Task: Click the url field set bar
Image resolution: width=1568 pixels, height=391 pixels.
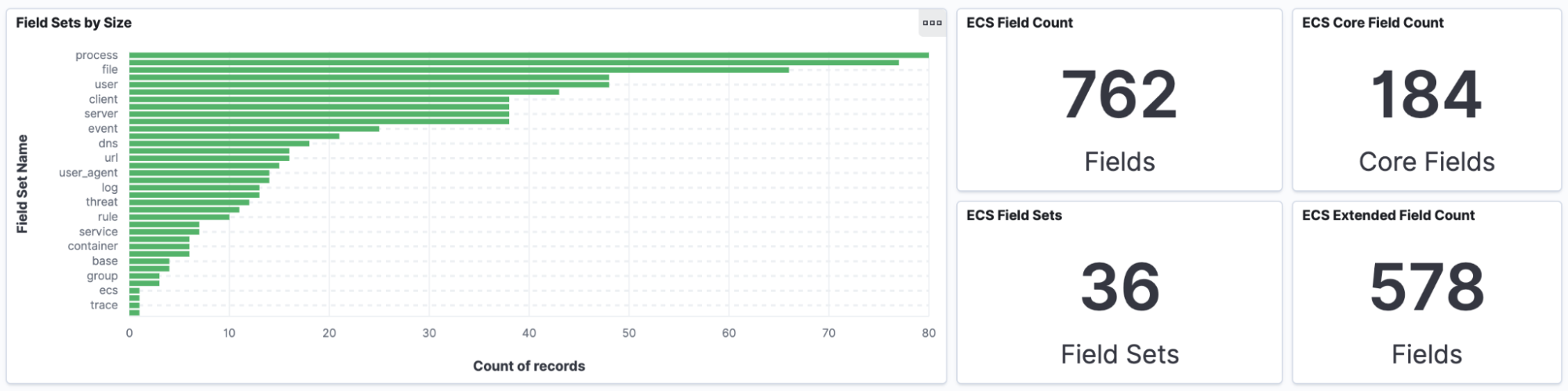Action: (x=209, y=158)
